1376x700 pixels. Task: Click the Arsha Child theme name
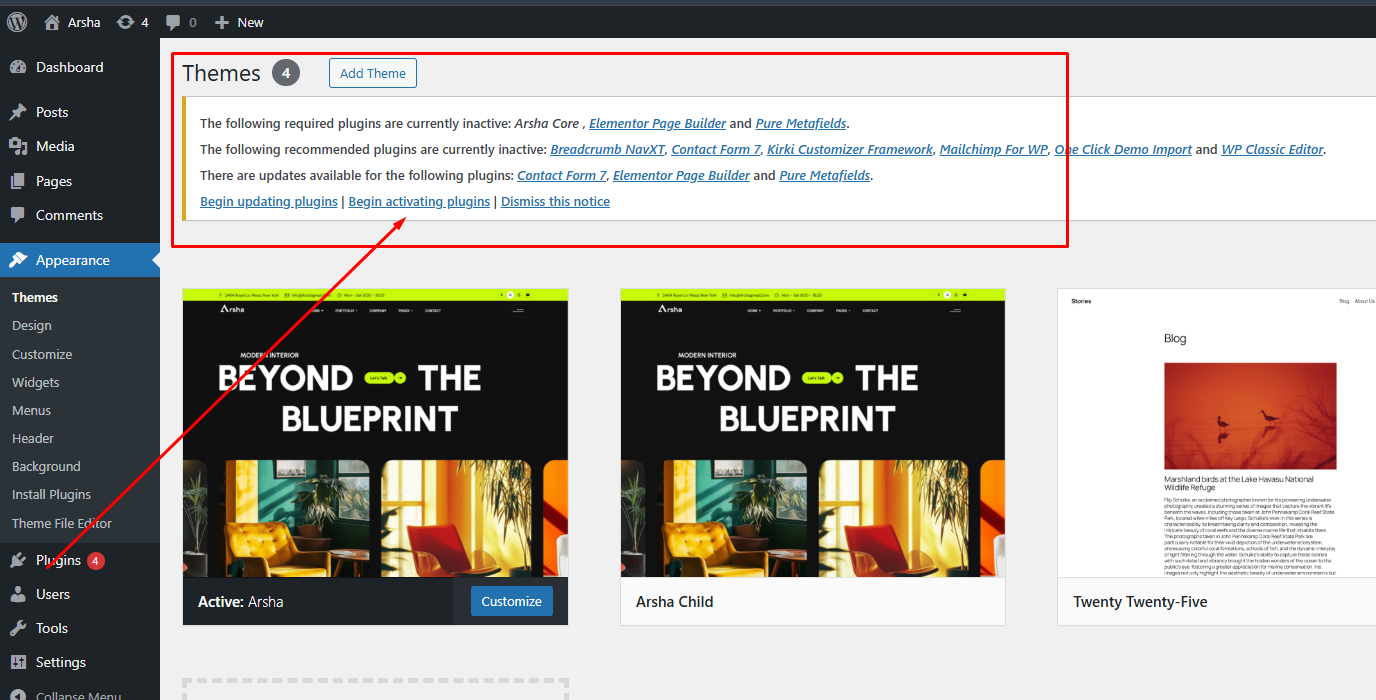click(x=675, y=602)
